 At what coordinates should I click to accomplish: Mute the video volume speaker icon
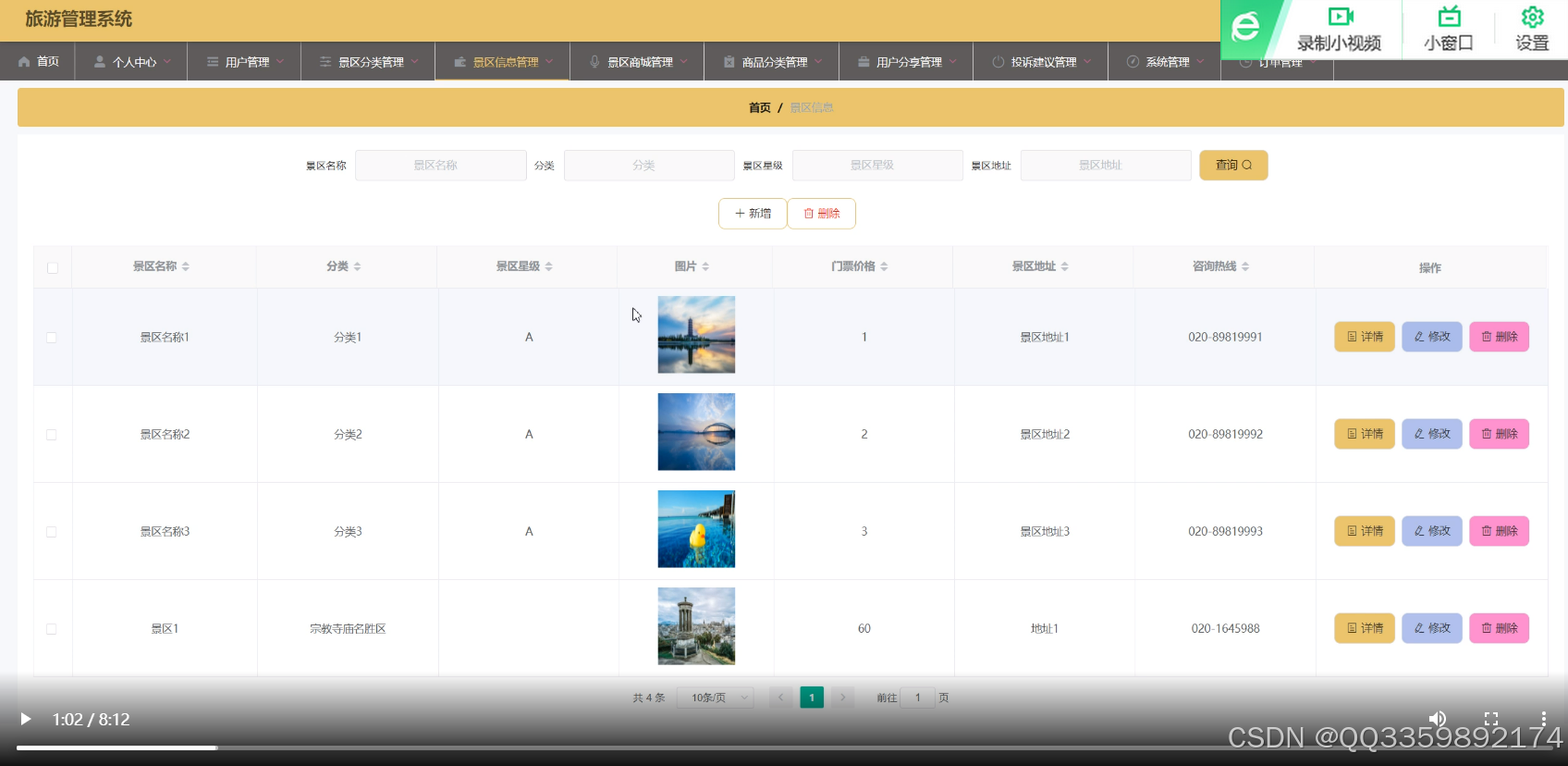point(1437,719)
